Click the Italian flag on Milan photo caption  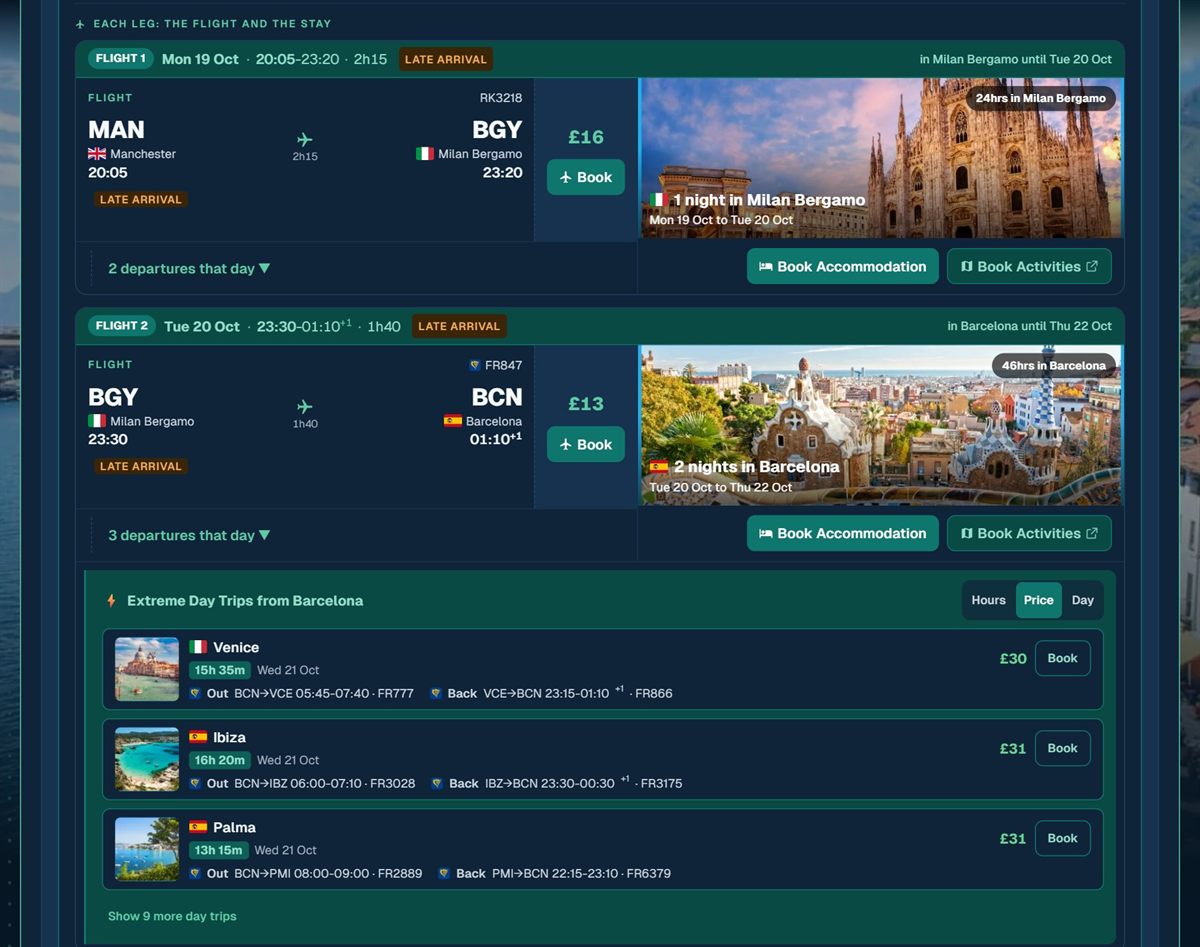[658, 200]
